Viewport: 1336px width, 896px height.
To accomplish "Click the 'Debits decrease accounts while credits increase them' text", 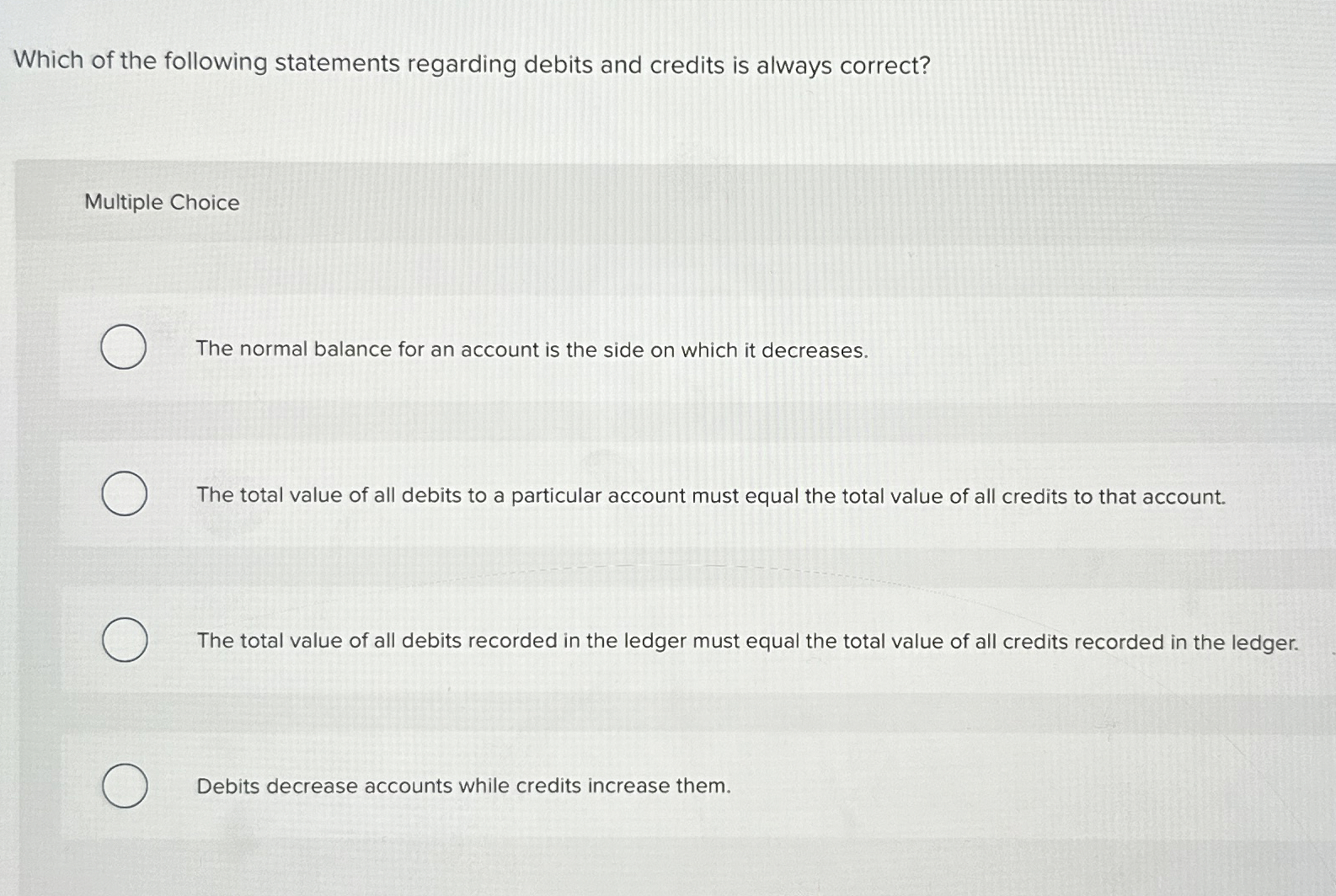I will tap(462, 786).
